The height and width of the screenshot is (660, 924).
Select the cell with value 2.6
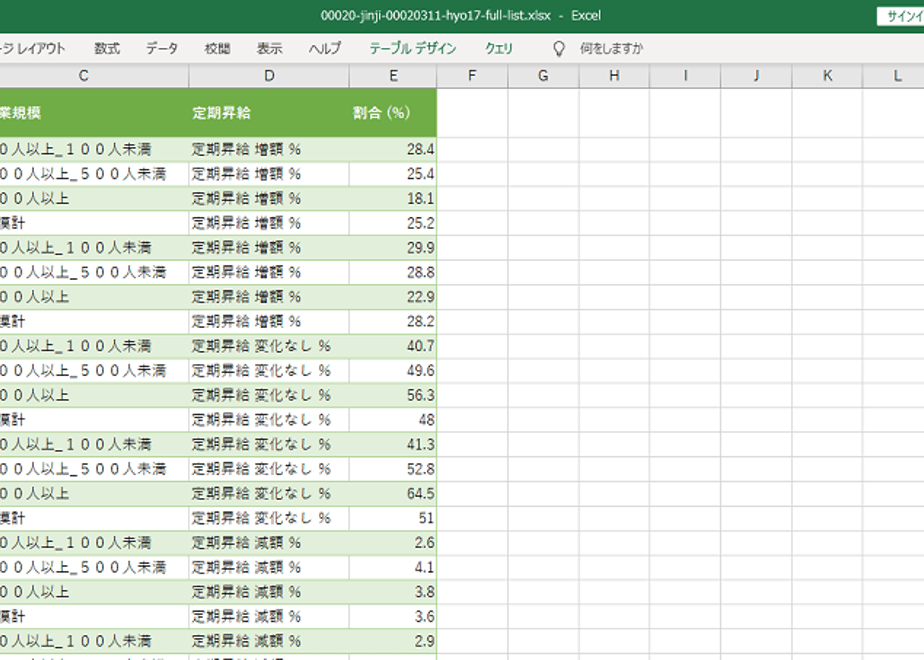point(393,543)
